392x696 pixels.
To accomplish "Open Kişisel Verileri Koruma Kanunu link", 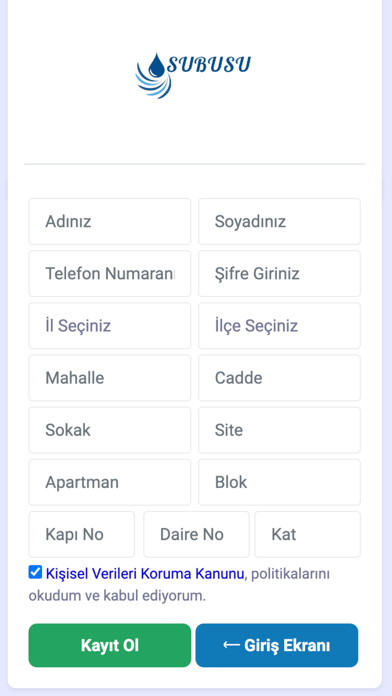I will pyautogui.click(x=145, y=574).
